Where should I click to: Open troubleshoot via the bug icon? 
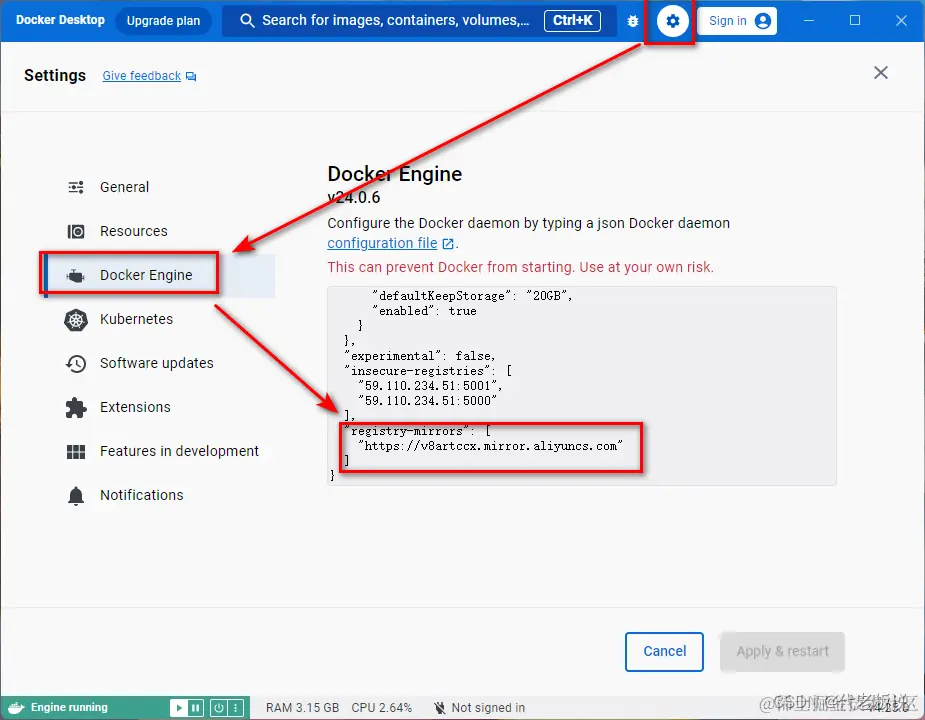(x=633, y=21)
